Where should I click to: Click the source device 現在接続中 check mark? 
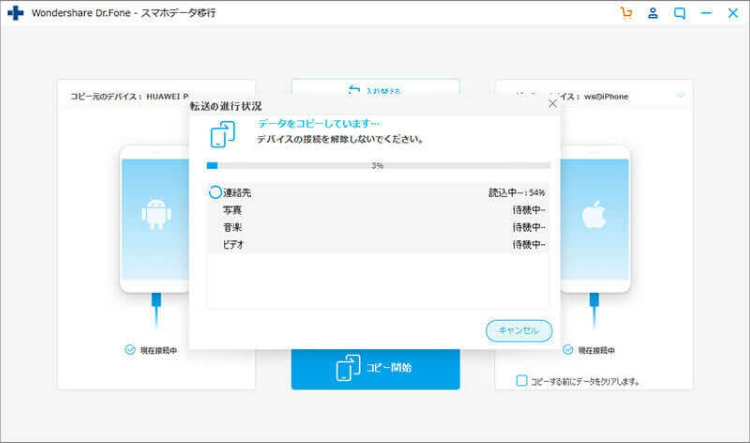(x=129, y=350)
